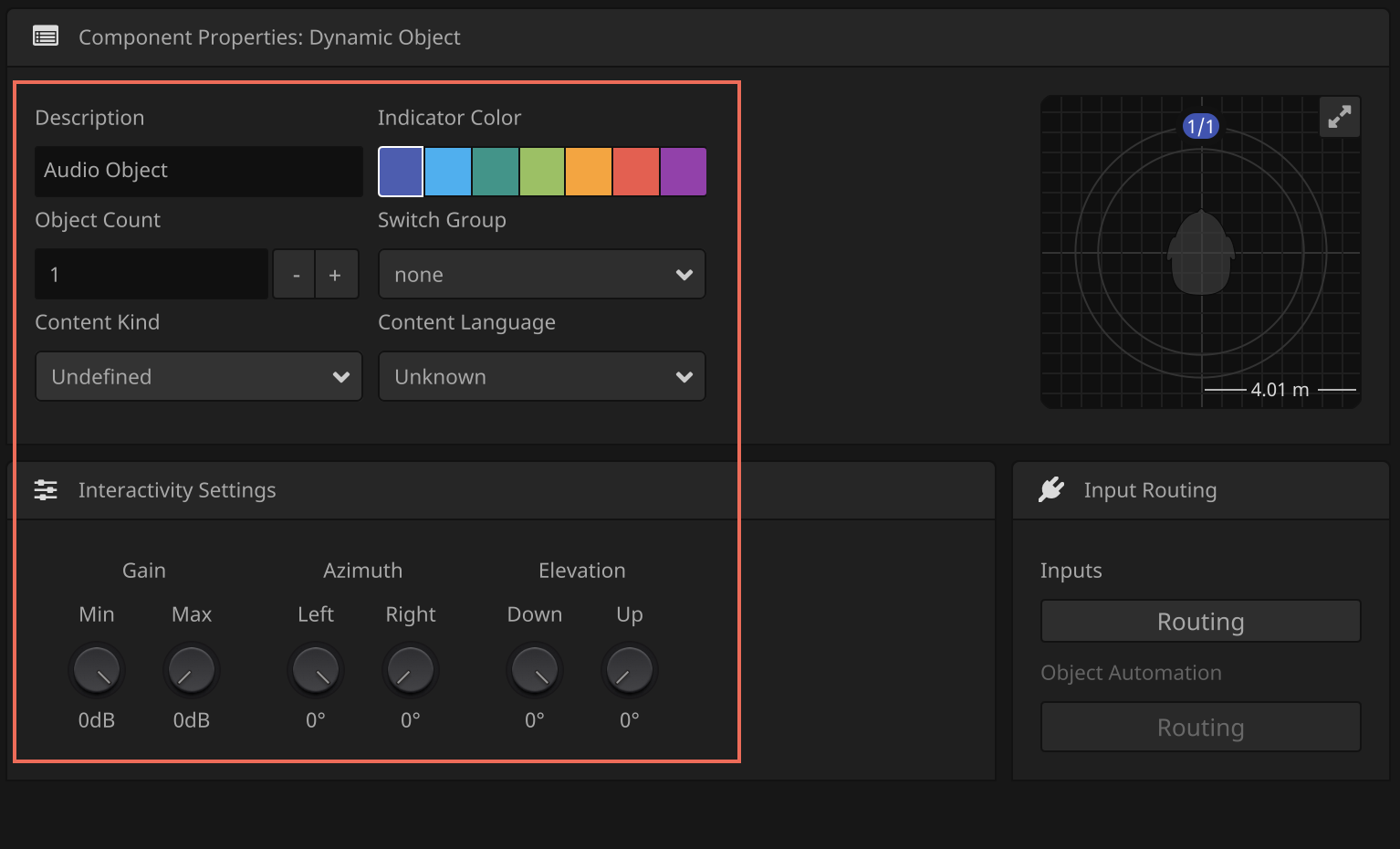This screenshot has height=849, width=1400.
Task: Click the Object Automation Routing button
Action: (x=1201, y=727)
